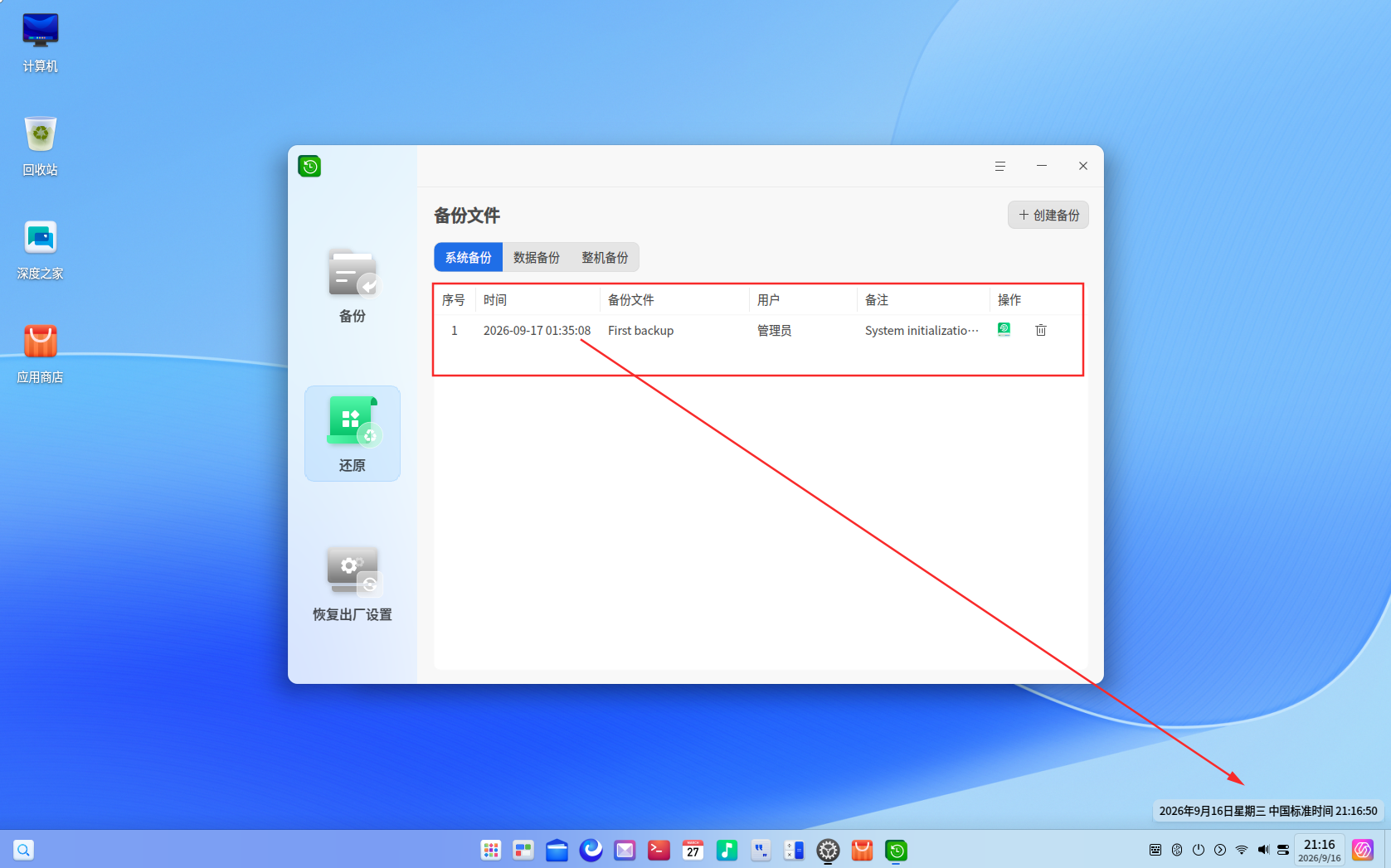
Task: Click the 'System initializatio…' note cell
Action: click(x=922, y=330)
